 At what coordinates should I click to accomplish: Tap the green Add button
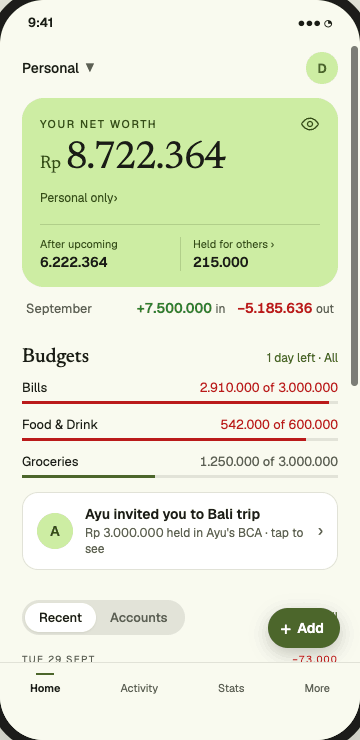coord(304,628)
